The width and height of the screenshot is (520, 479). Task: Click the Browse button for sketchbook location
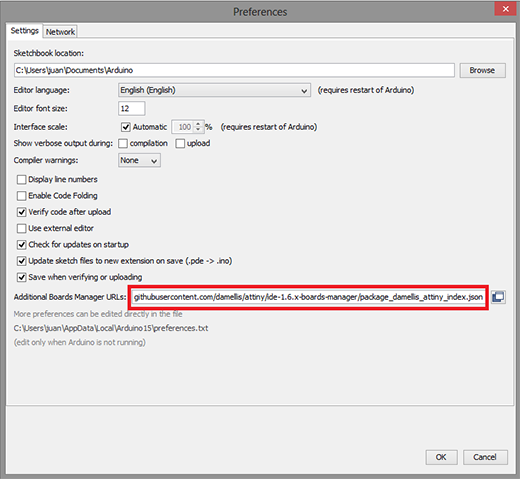(x=482, y=70)
